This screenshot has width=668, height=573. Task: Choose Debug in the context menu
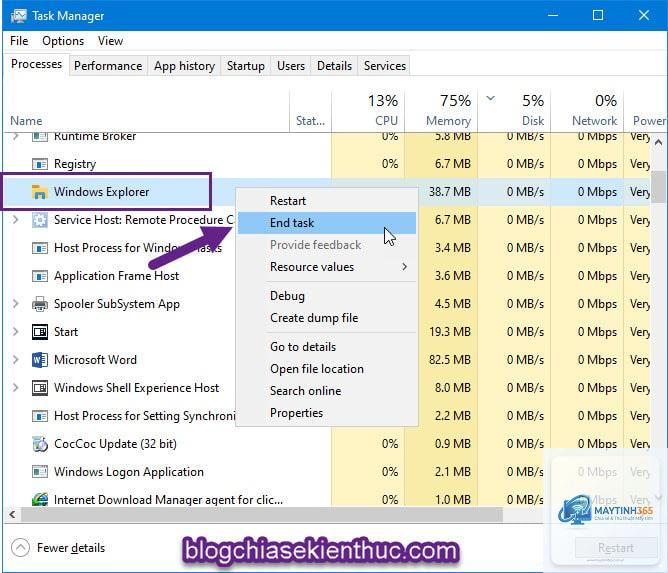tap(327, 296)
